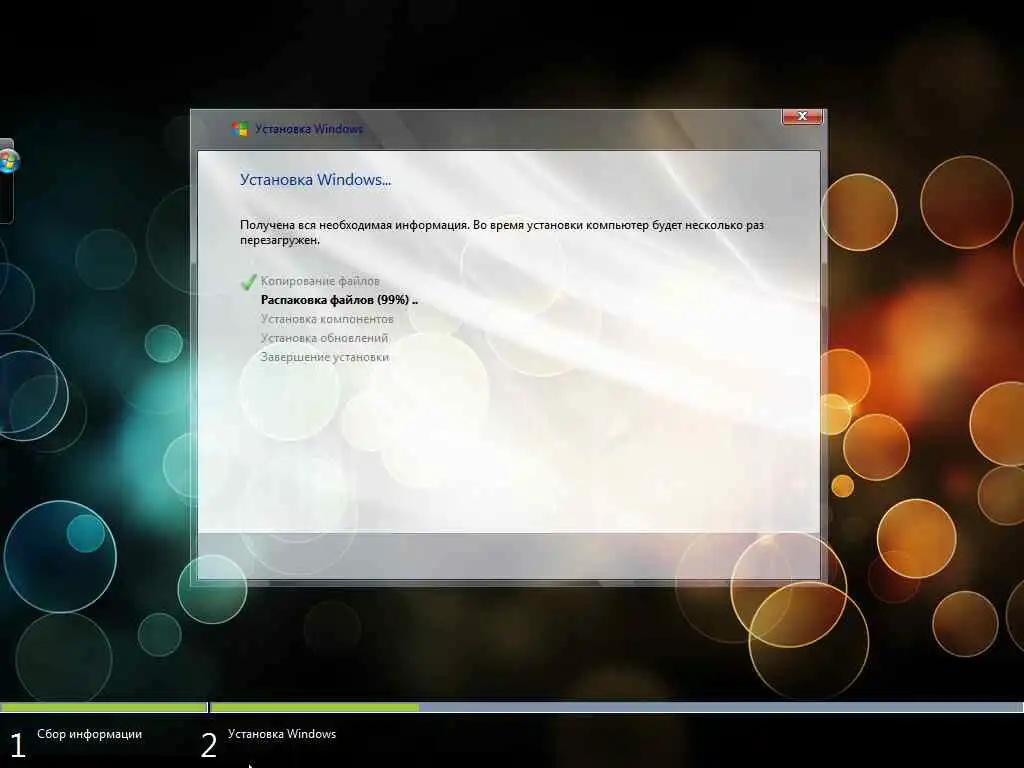The width and height of the screenshot is (1024, 768).
Task: Click stage 2 label 'Установка Windows' at bottom
Action: (282, 734)
